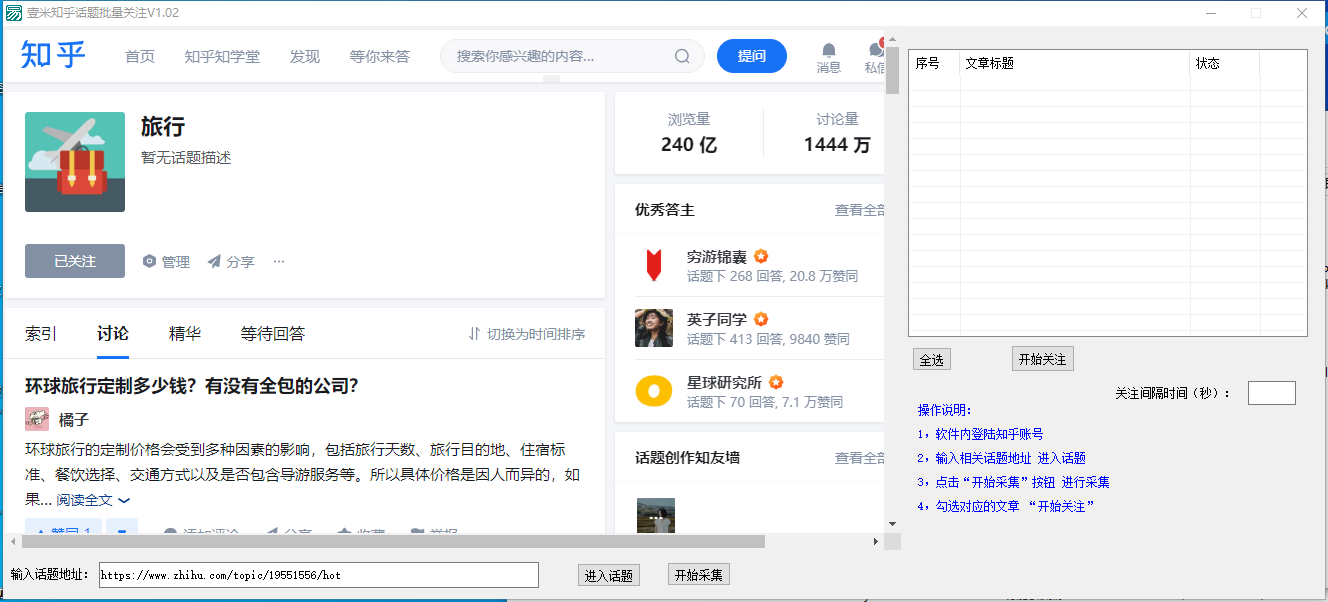Click the orange badge next to 英子同学
The width and height of the screenshot is (1328, 602).
pyautogui.click(x=761, y=320)
